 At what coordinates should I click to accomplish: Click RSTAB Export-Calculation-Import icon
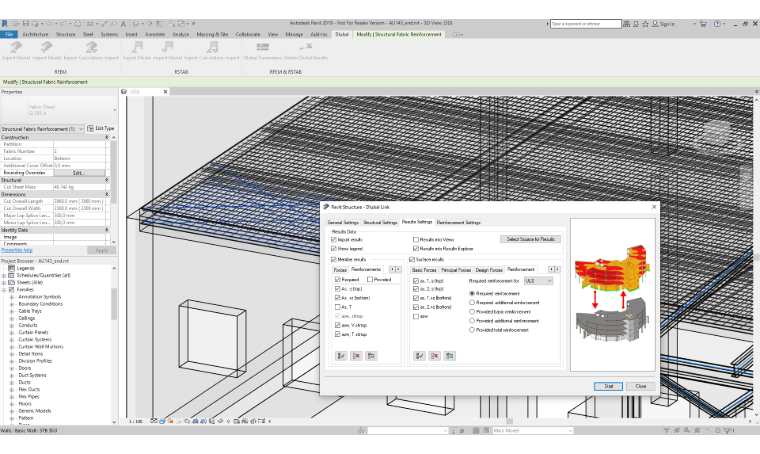point(212,47)
